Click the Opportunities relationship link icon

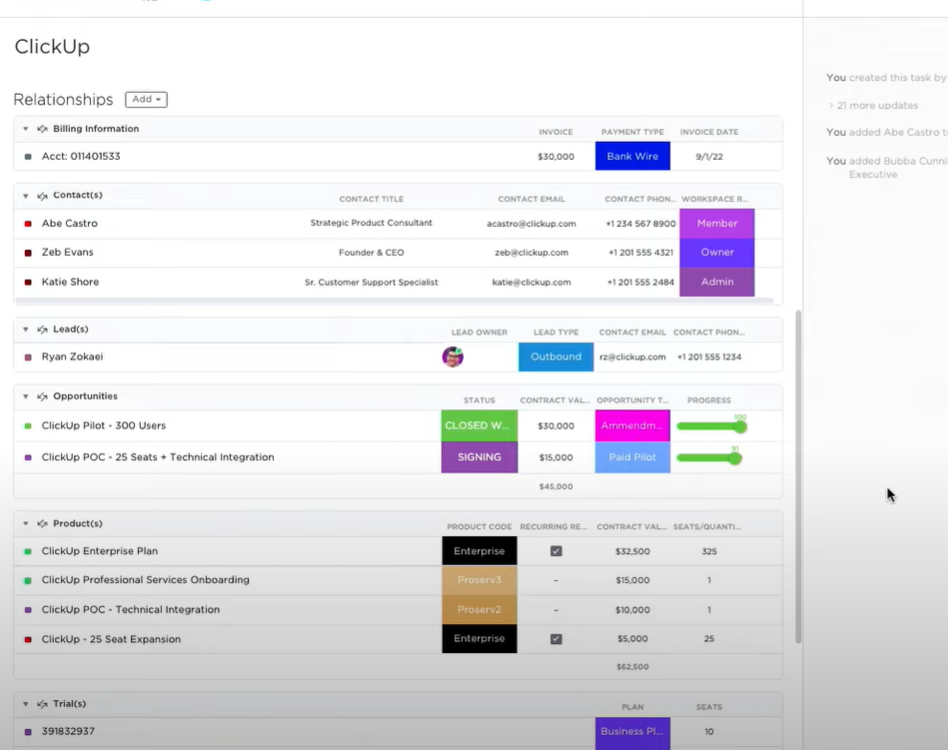coord(42,396)
